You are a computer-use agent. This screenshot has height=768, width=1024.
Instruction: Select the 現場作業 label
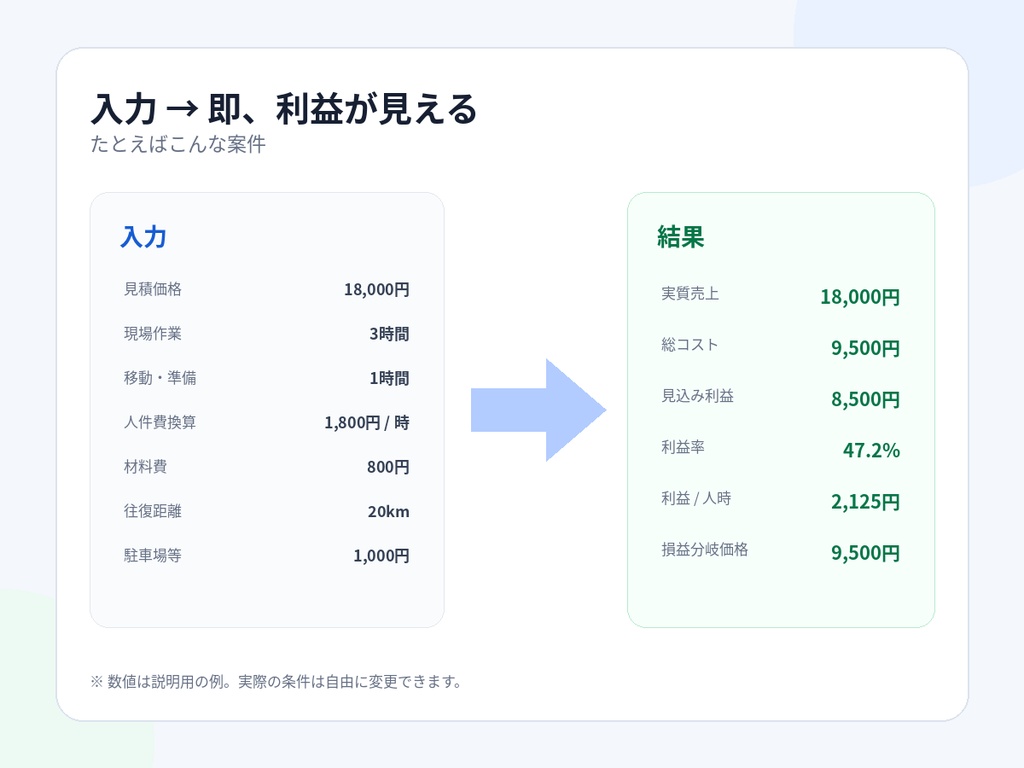pos(153,333)
